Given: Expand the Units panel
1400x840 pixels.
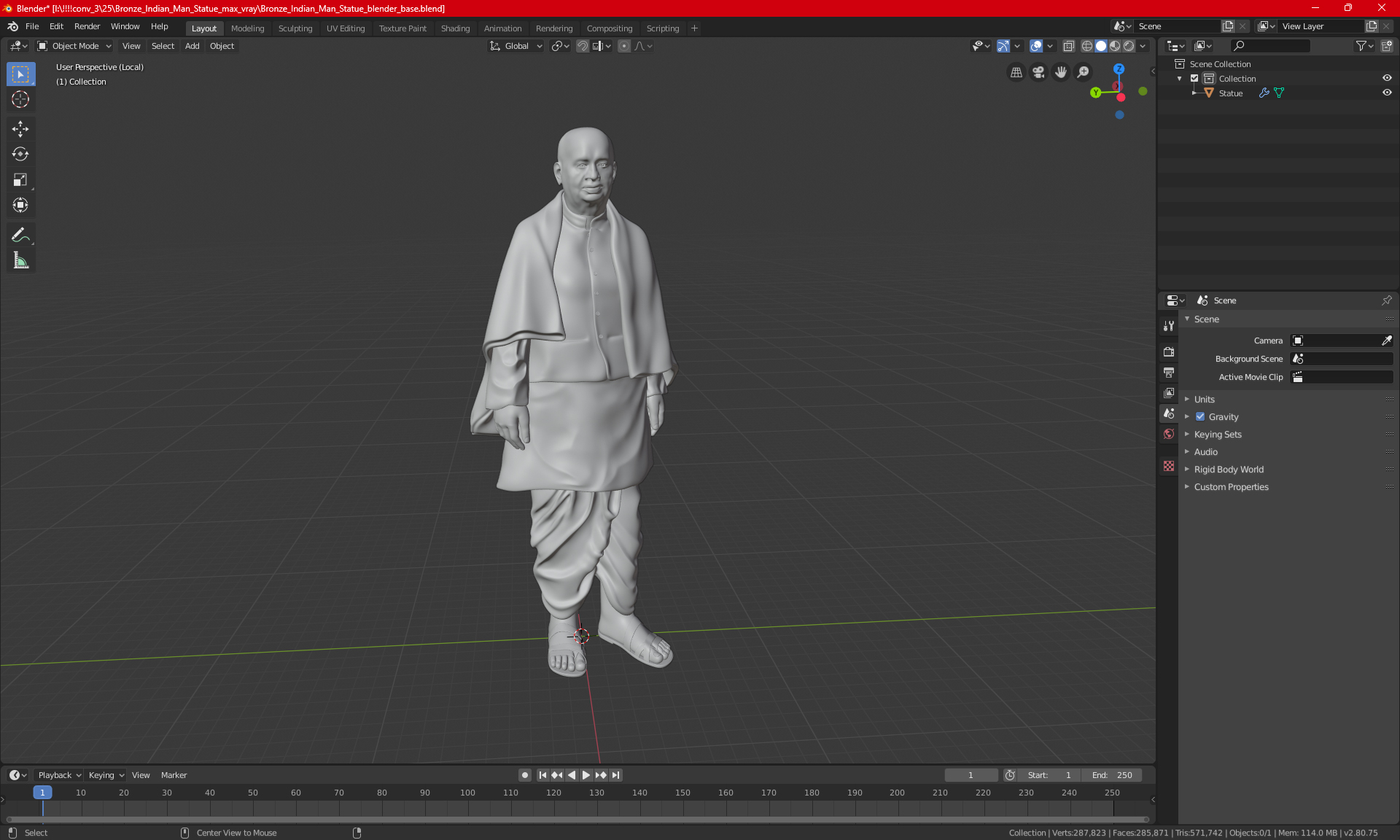Looking at the screenshot, I should (x=1205, y=400).
